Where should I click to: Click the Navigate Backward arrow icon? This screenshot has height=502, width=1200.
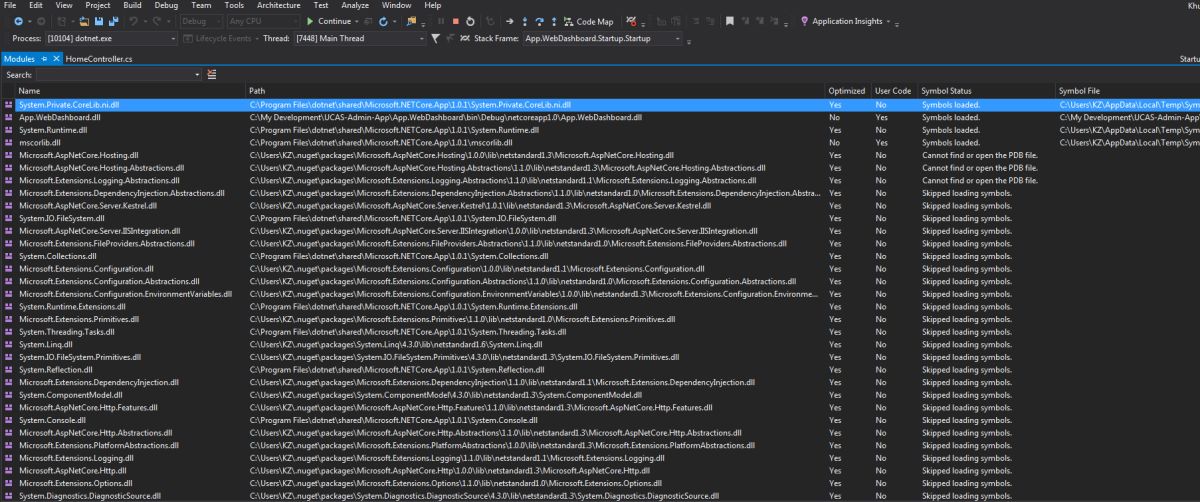tap(18, 21)
